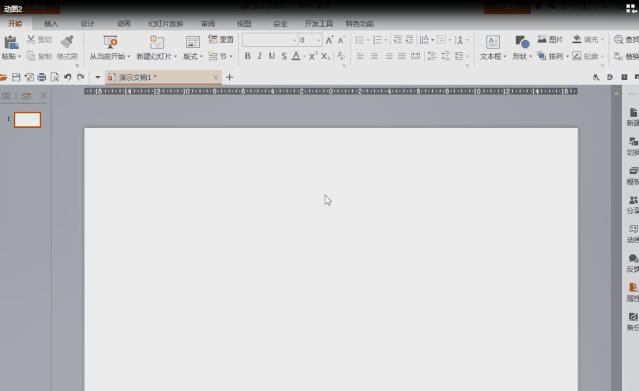The height and width of the screenshot is (391, 639).
Task: Click the clear formatting icon
Action: pos(341,56)
